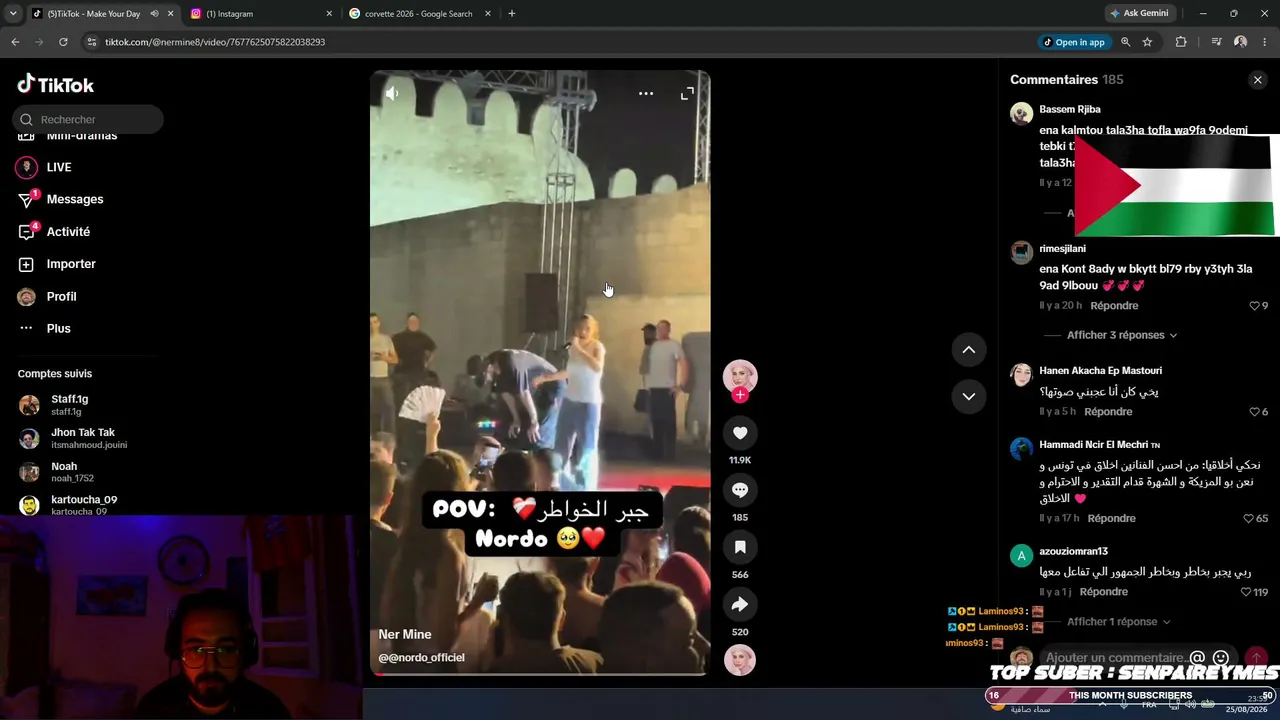This screenshot has width=1280, height=720.
Task: Click the @nordo_officiel mention in the caption
Action: tap(421, 658)
